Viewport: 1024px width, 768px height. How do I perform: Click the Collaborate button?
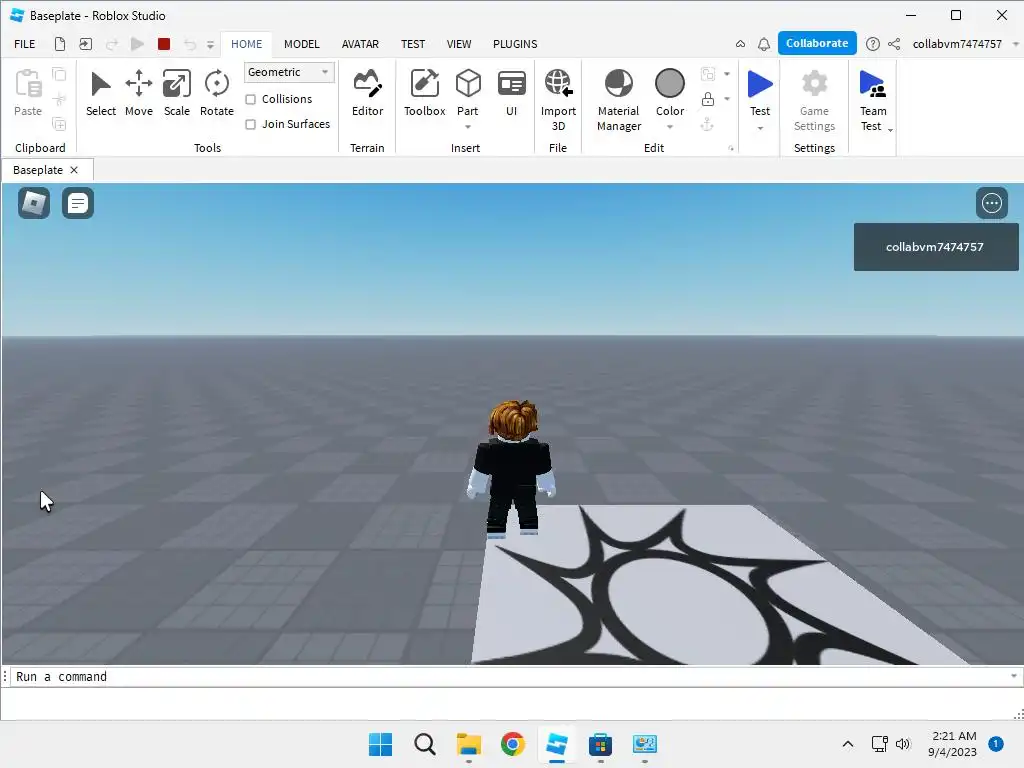817,43
